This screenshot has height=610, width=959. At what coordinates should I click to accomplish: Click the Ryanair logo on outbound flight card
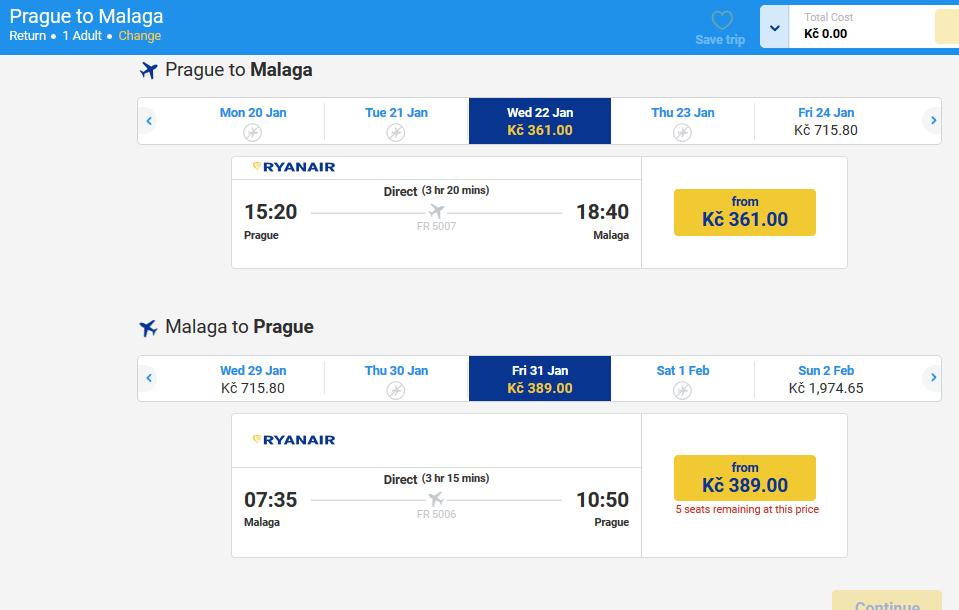click(294, 167)
